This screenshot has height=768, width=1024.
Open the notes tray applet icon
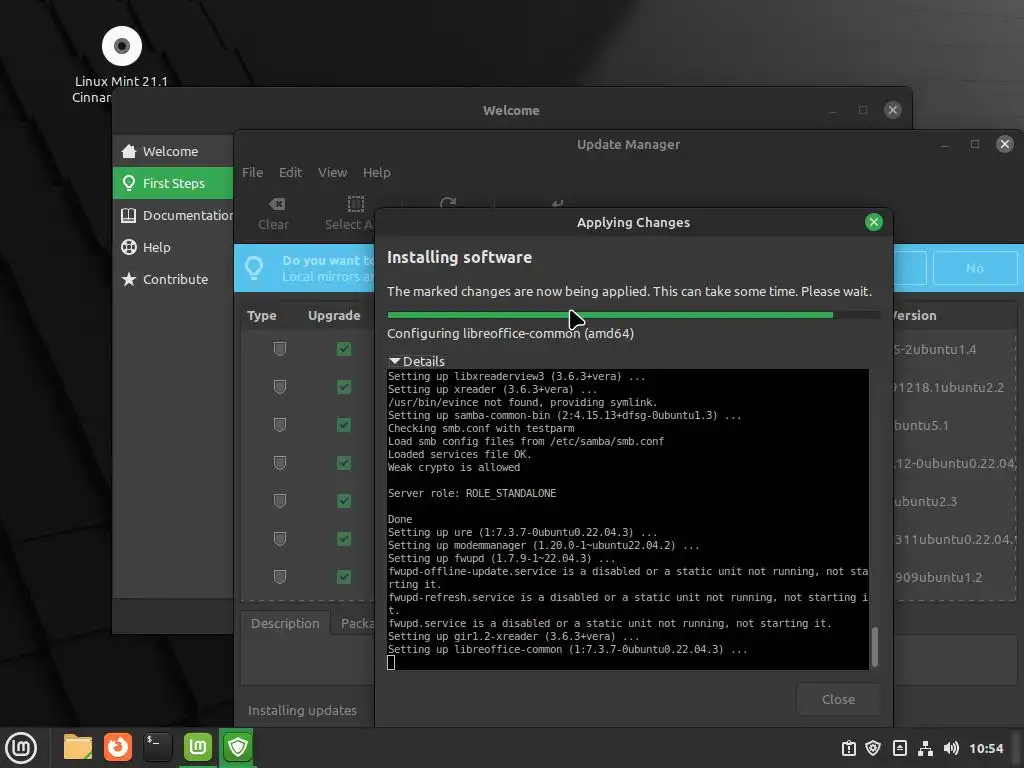(x=899, y=748)
